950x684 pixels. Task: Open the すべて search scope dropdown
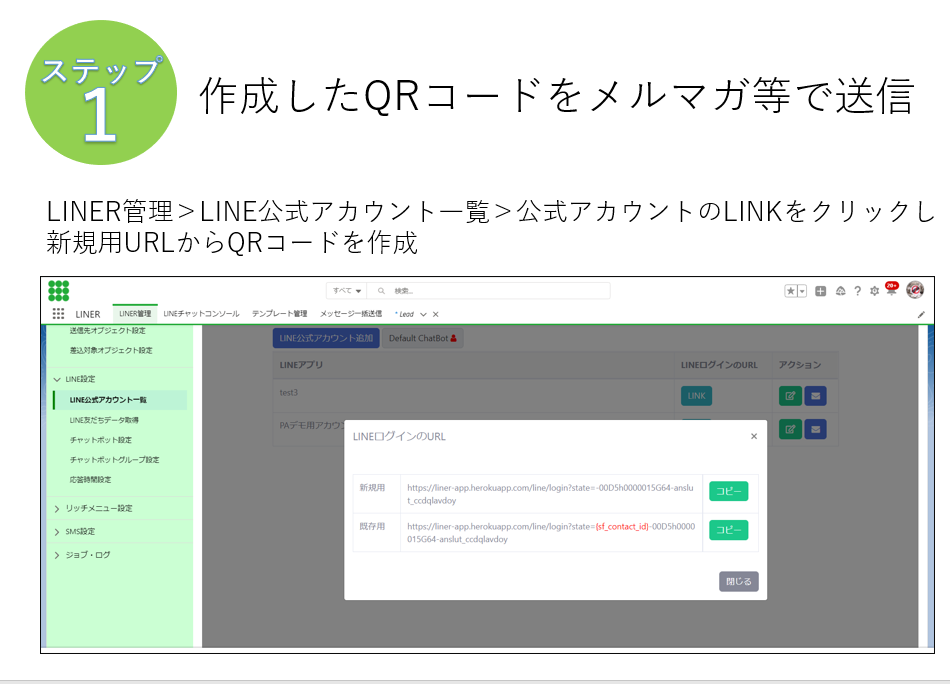click(x=347, y=291)
